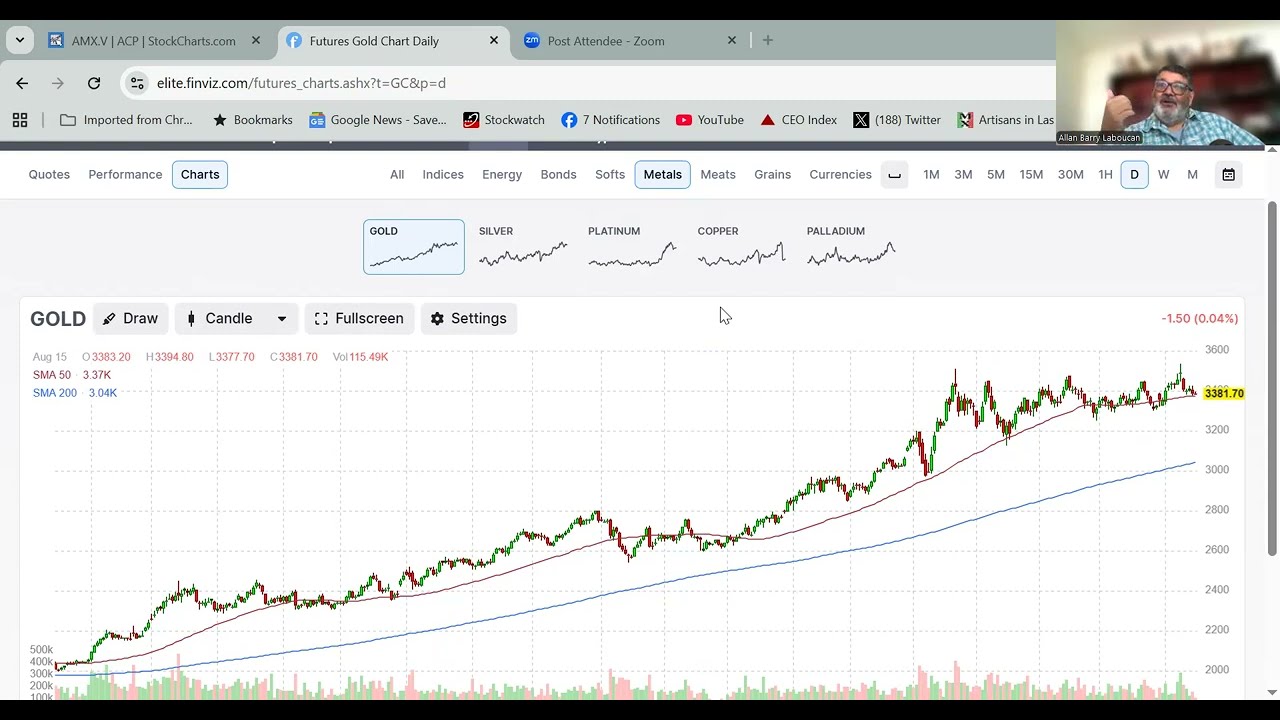This screenshot has width=1280, height=720.
Task: Enter Fullscreen chart mode
Action: click(x=358, y=318)
